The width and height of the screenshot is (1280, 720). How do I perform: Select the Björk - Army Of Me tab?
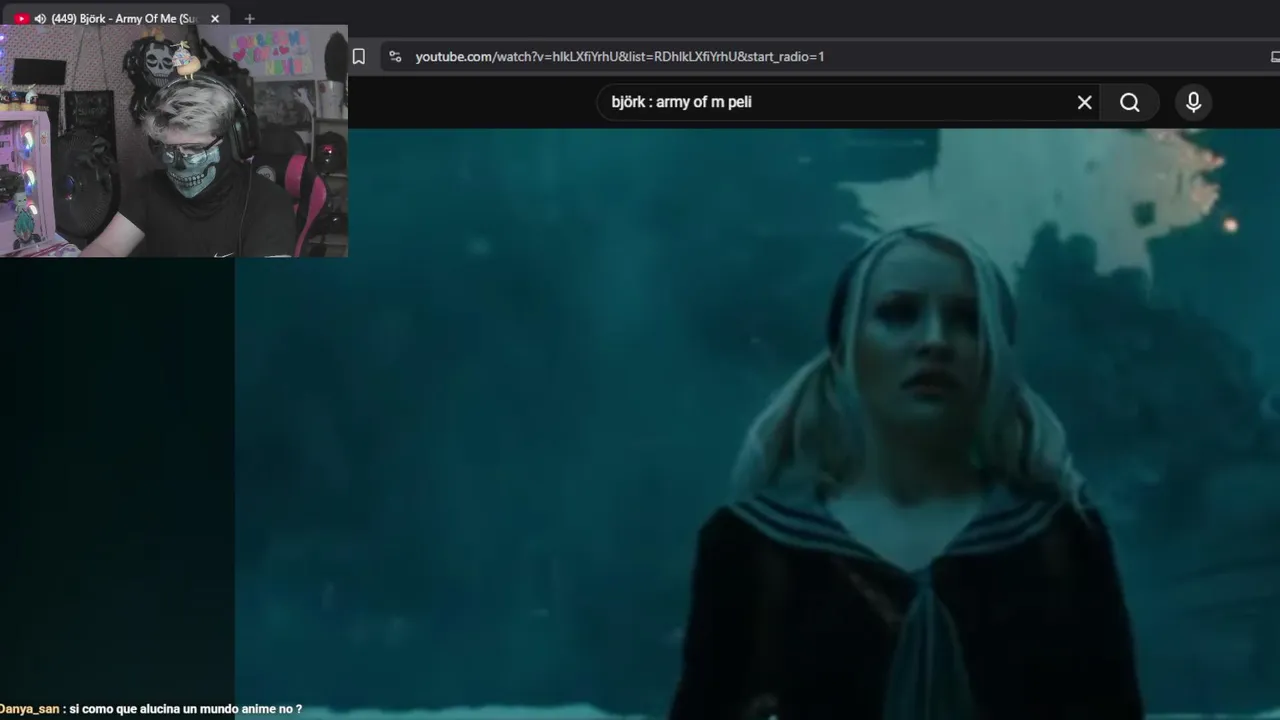[x=116, y=19]
